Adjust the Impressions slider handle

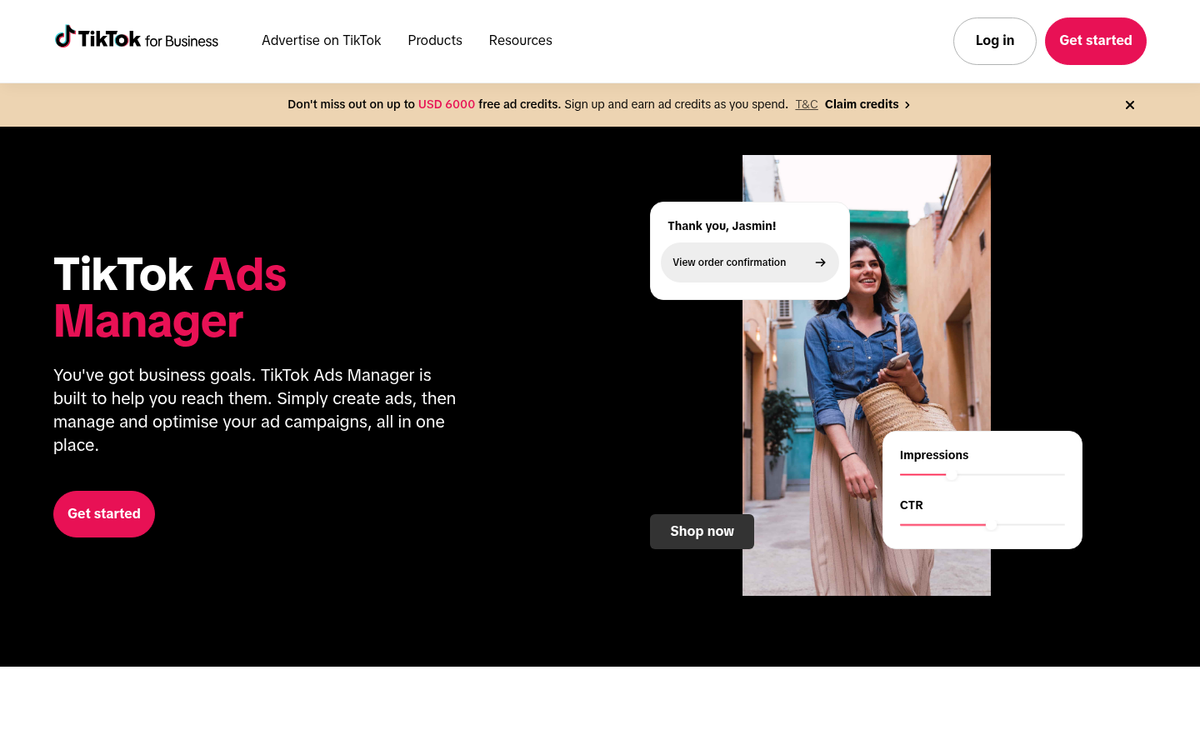point(951,475)
